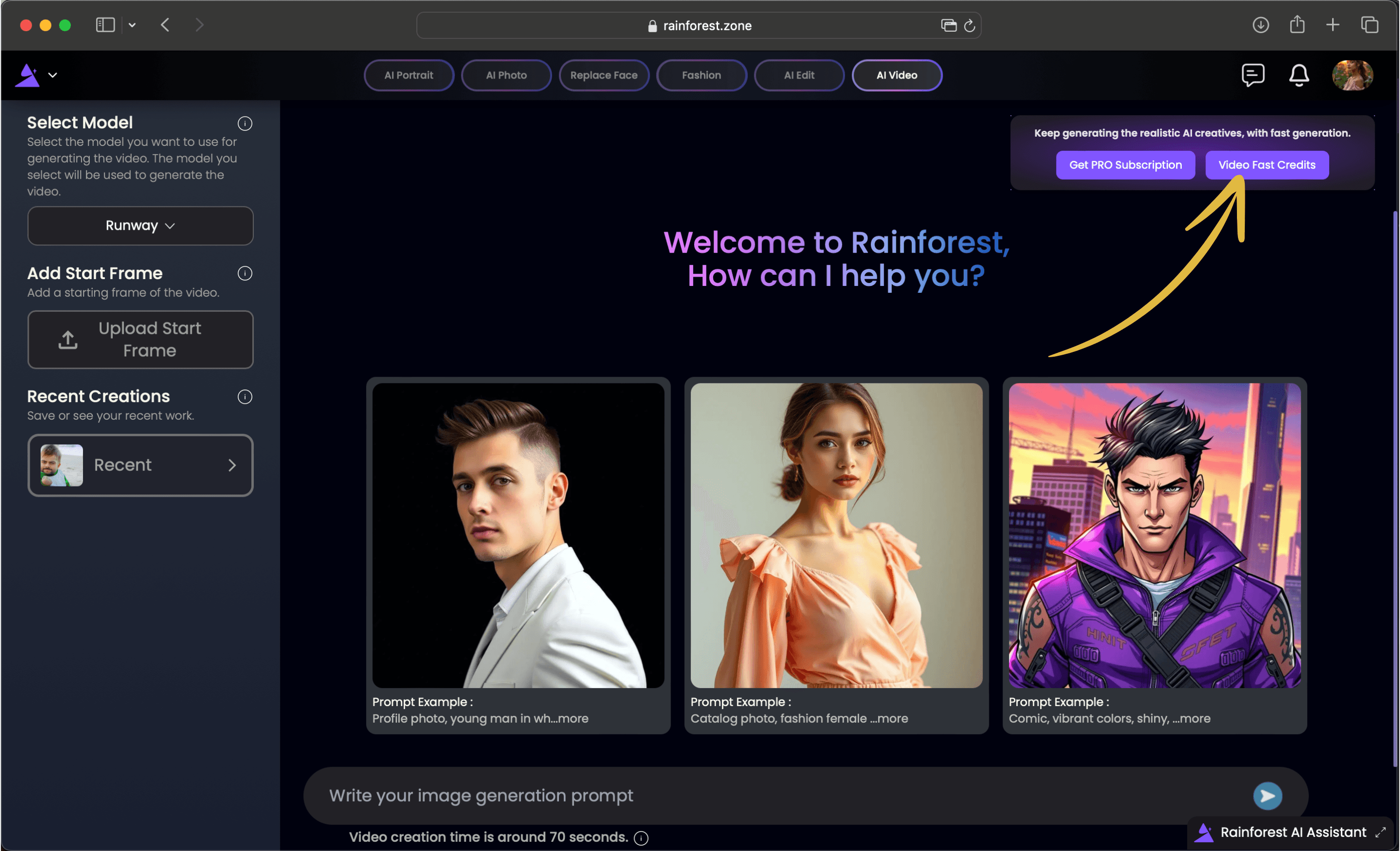Viewport: 1400px width, 851px height.
Task: Click the rainforest.zone address bar
Action: (x=699, y=25)
